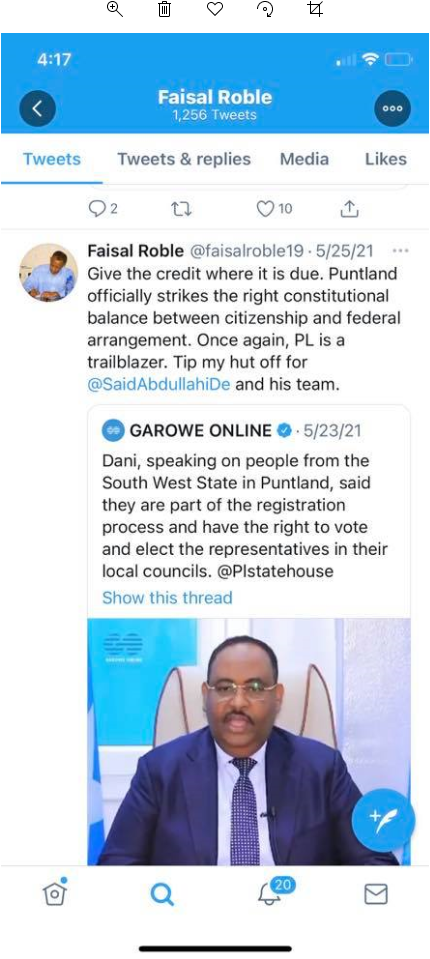Retweet using the retweet arrows icon
Image resolution: width=430 pixels, height=959 pixels.
click(x=181, y=210)
